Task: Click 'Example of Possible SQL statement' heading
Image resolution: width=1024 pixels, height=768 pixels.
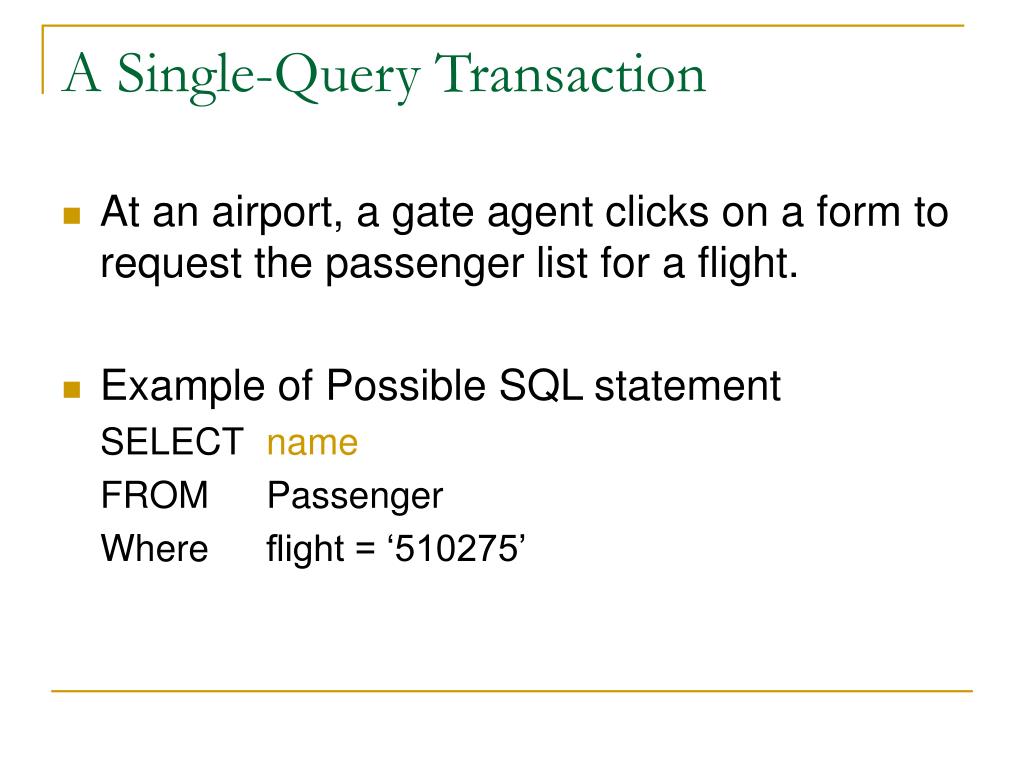Action: pyautogui.click(x=441, y=386)
